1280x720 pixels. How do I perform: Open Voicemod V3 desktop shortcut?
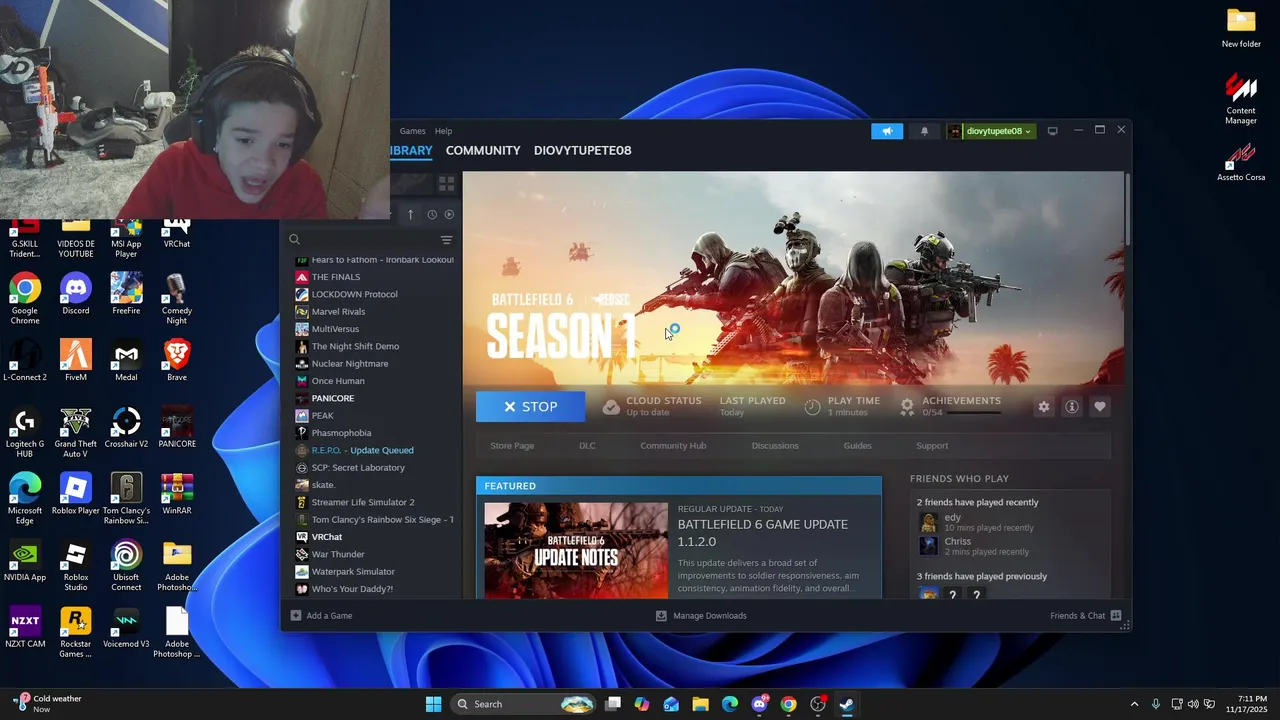point(126,627)
